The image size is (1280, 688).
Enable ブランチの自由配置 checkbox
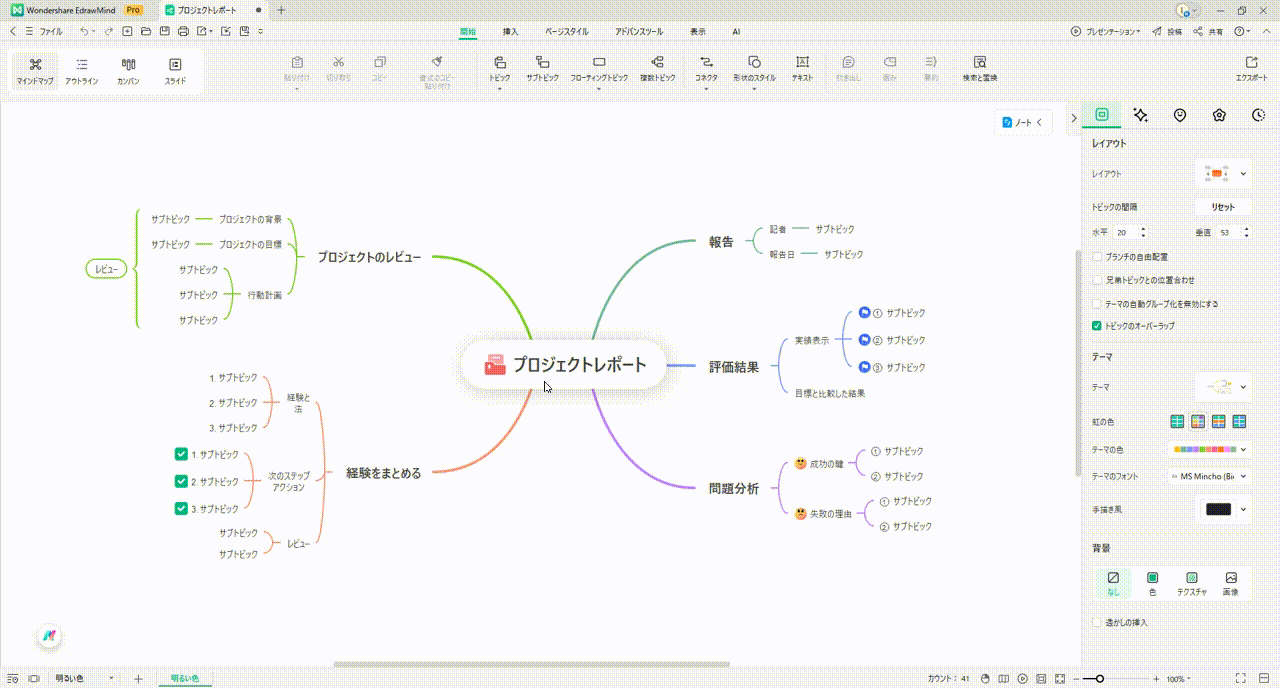pyautogui.click(x=1096, y=257)
